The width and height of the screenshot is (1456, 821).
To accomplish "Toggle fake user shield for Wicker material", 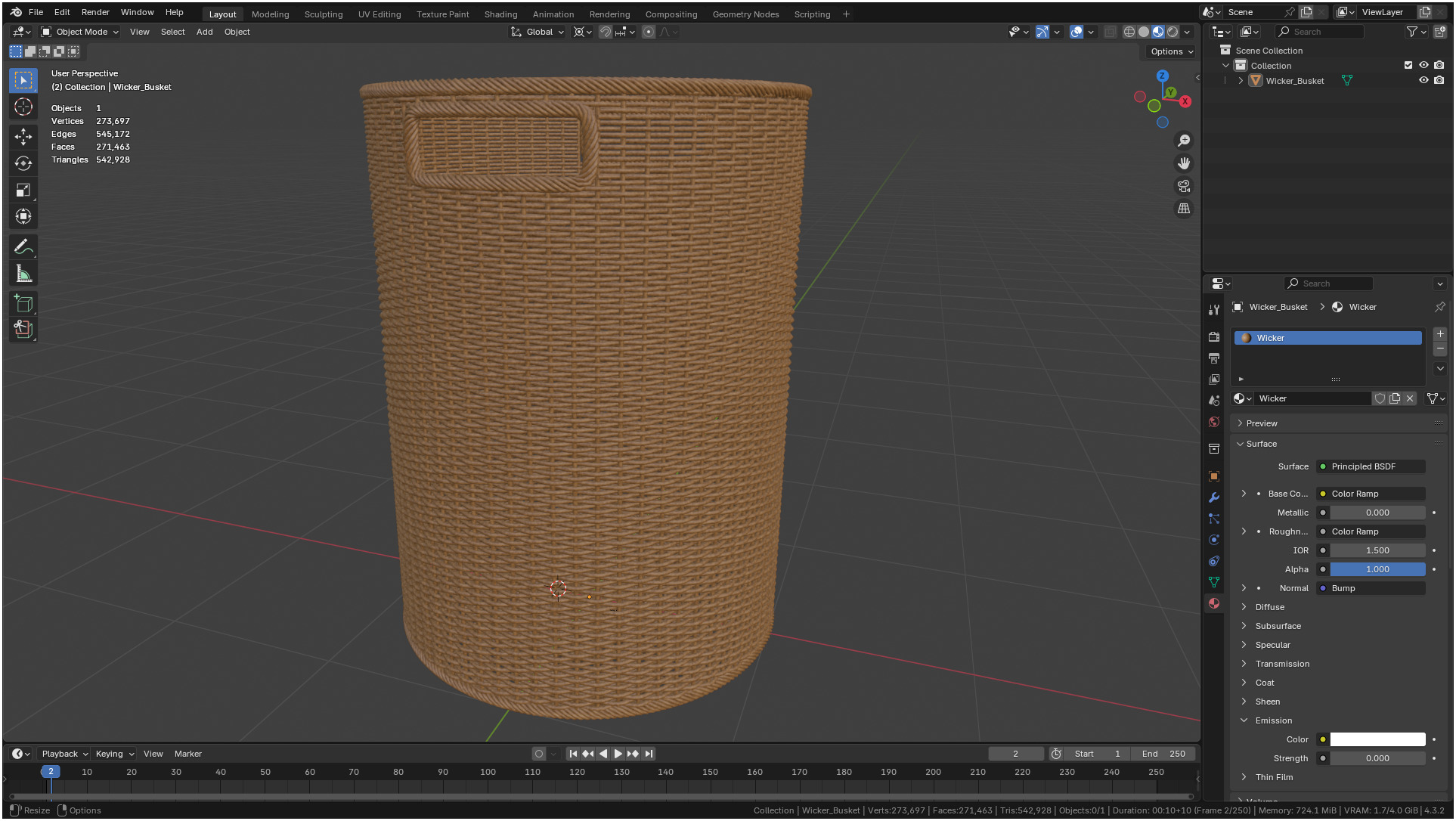I will click(1380, 398).
